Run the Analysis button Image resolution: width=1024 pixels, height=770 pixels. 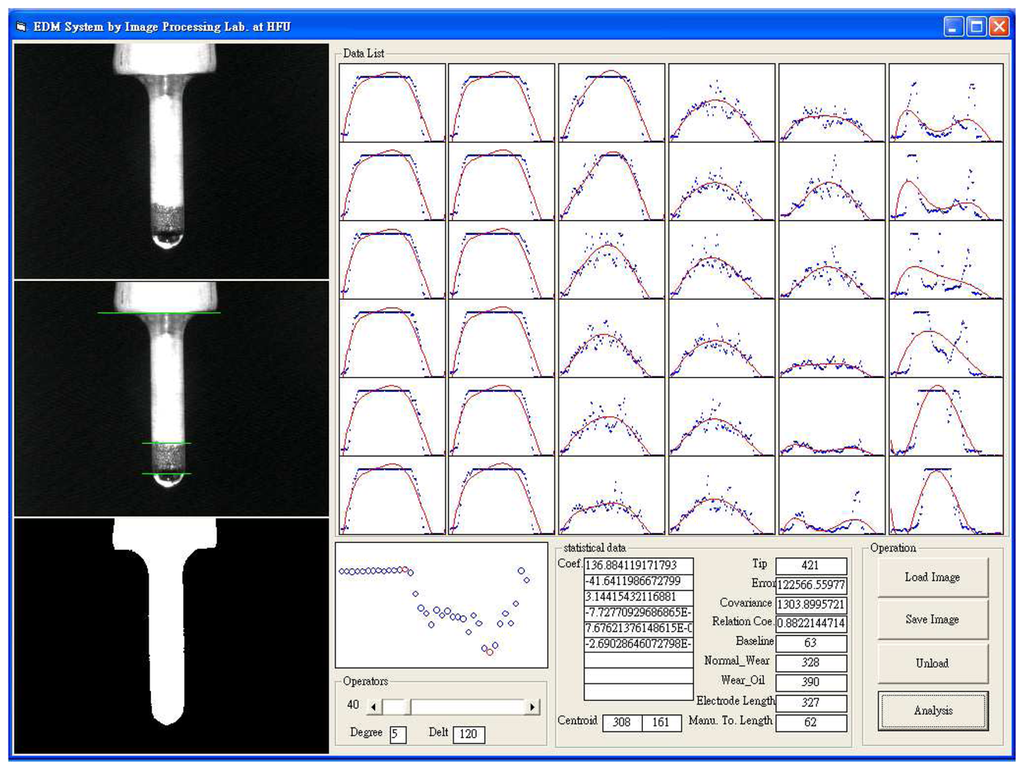931,711
